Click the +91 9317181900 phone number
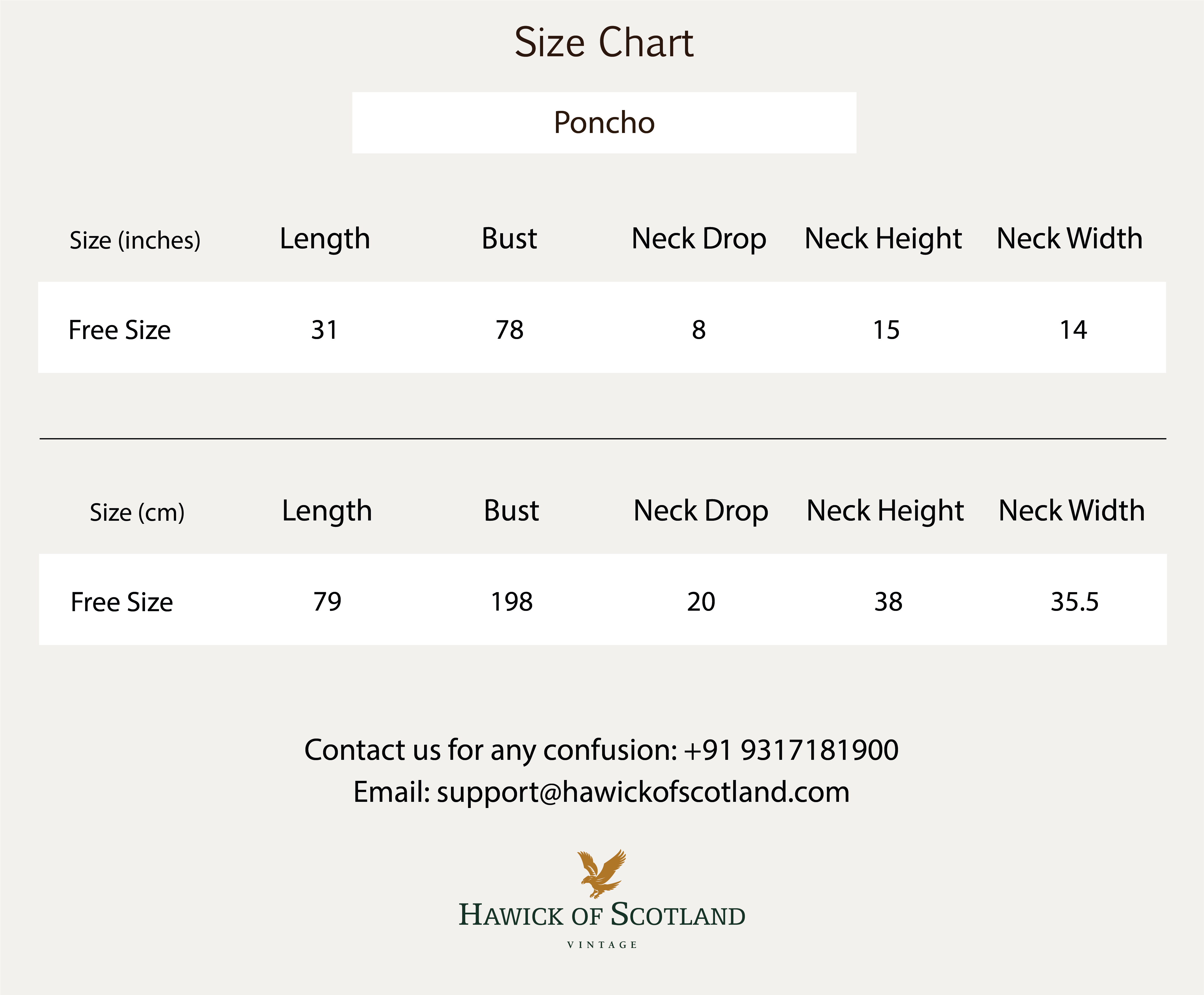The width and height of the screenshot is (1204, 995). (791, 750)
